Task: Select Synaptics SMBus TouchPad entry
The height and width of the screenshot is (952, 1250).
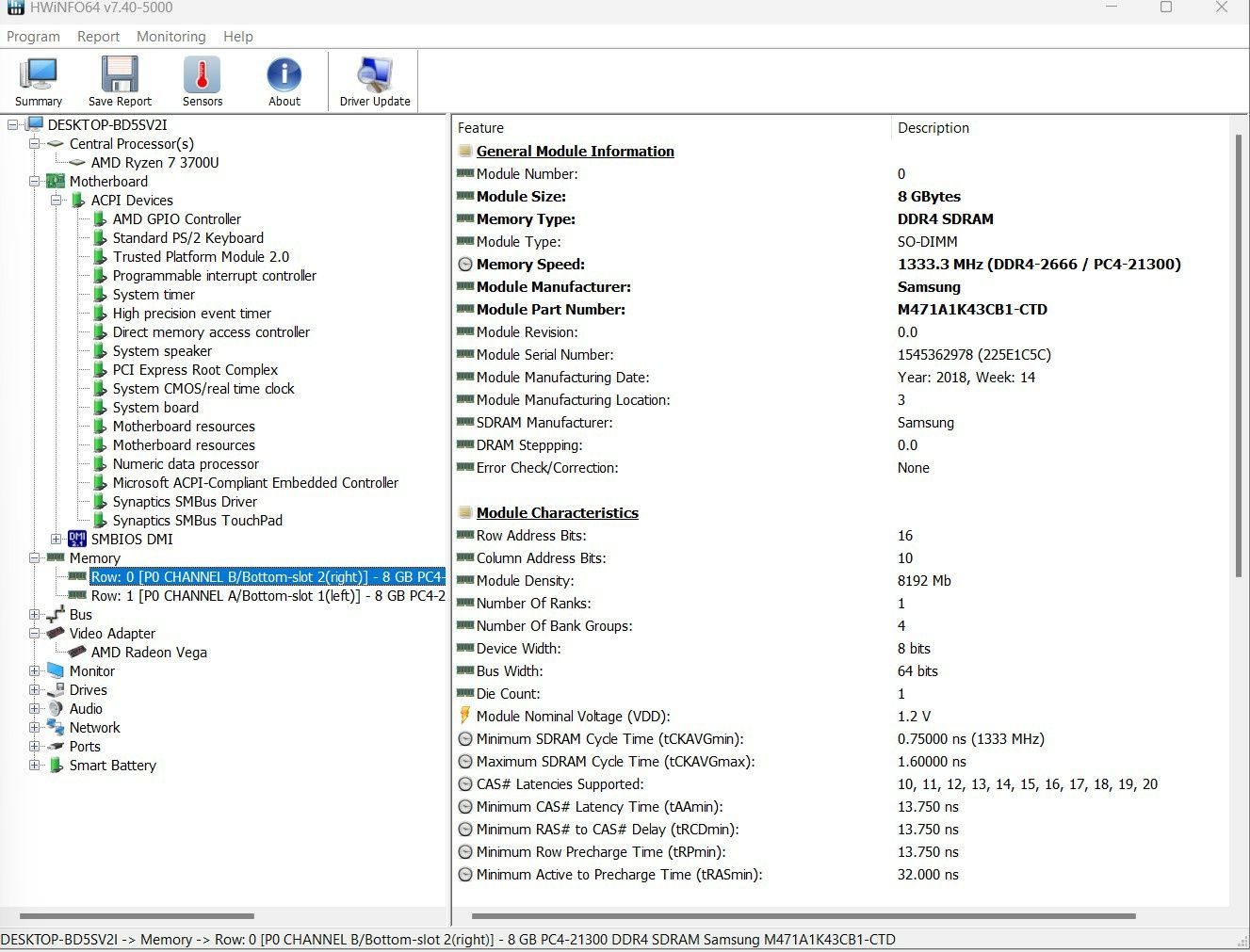Action: click(197, 520)
